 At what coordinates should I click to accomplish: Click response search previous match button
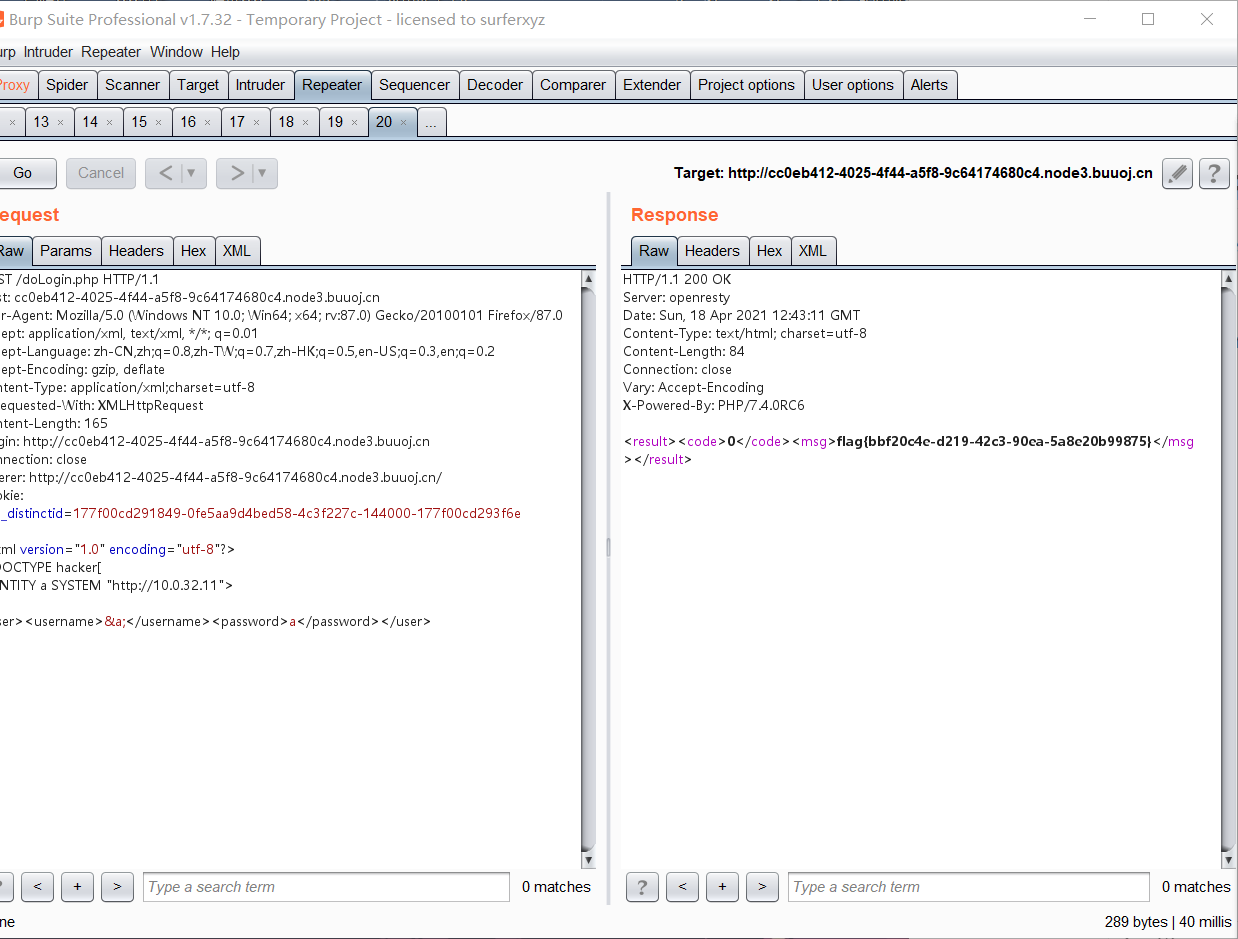click(x=682, y=887)
